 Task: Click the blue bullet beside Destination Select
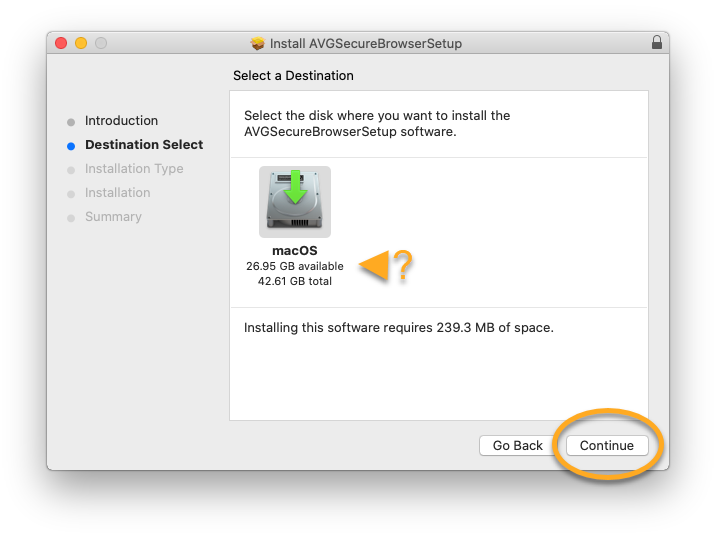[71, 146]
